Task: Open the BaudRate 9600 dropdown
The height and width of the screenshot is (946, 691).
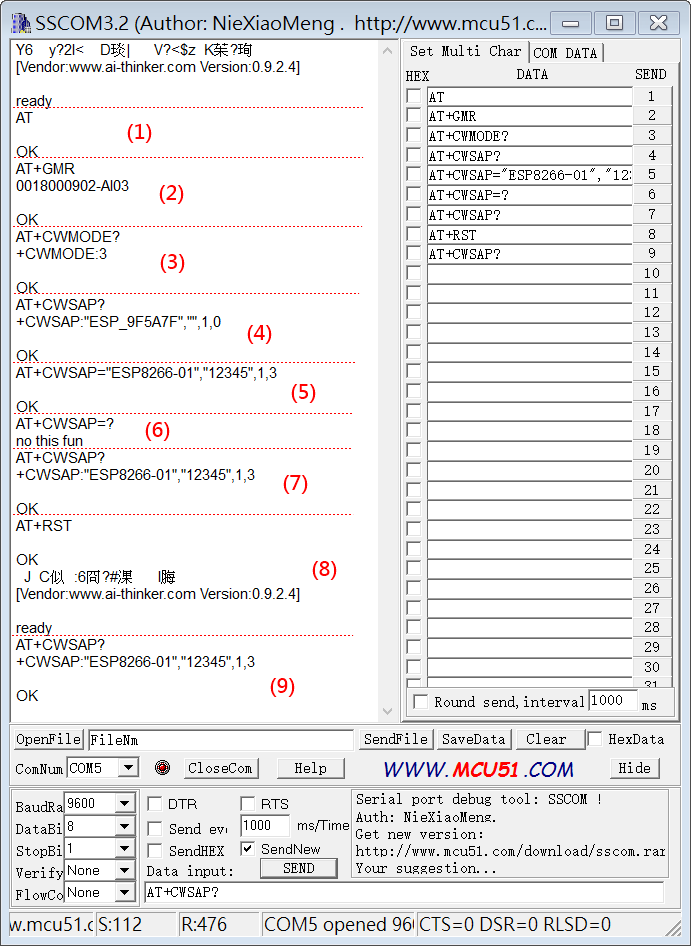Action: pyautogui.click(x=124, y=804)
